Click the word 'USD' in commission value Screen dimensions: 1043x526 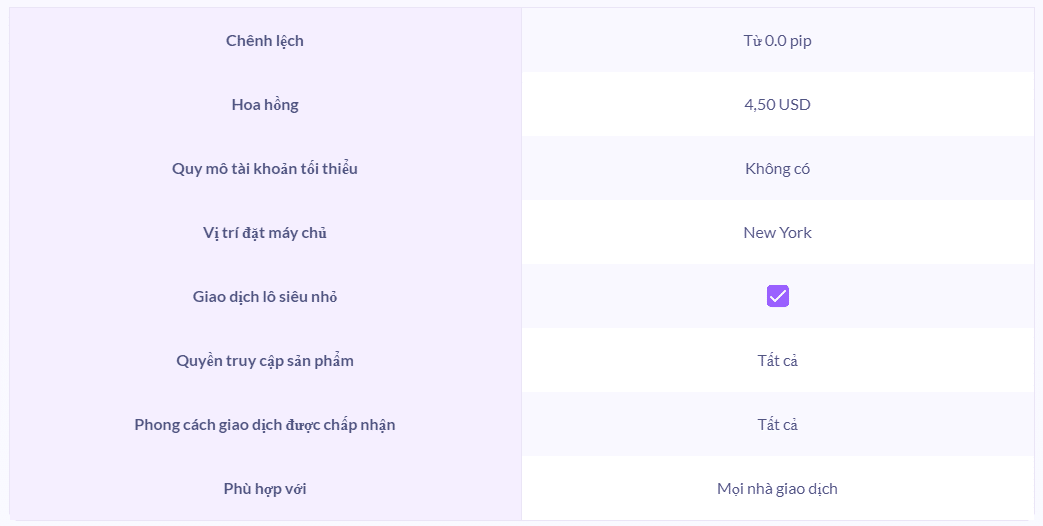(794, 105)
